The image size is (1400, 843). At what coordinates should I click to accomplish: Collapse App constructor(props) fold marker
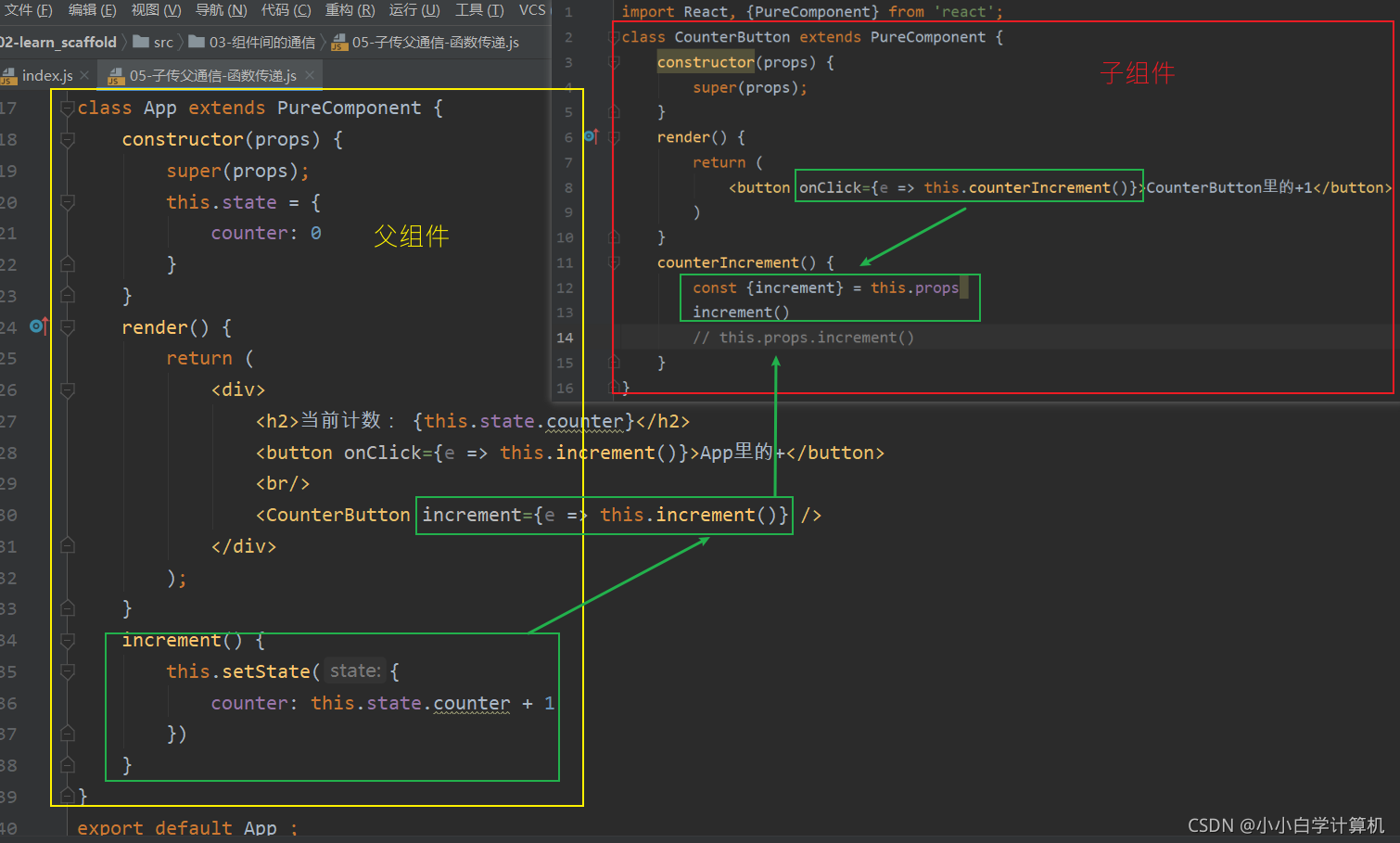tap(67, 140)
